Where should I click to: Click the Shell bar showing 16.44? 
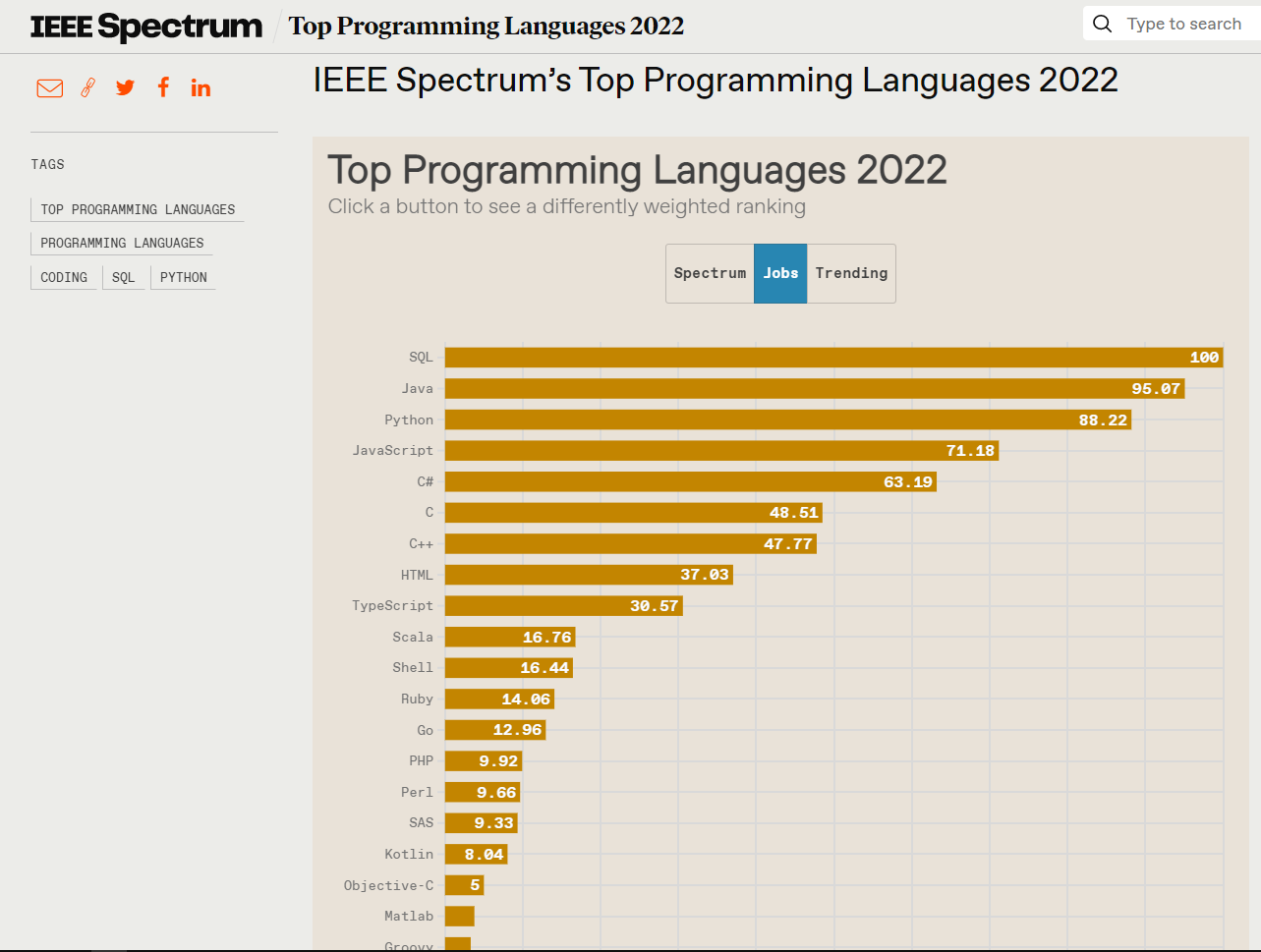pyautogui.click(x=509, y=668)
